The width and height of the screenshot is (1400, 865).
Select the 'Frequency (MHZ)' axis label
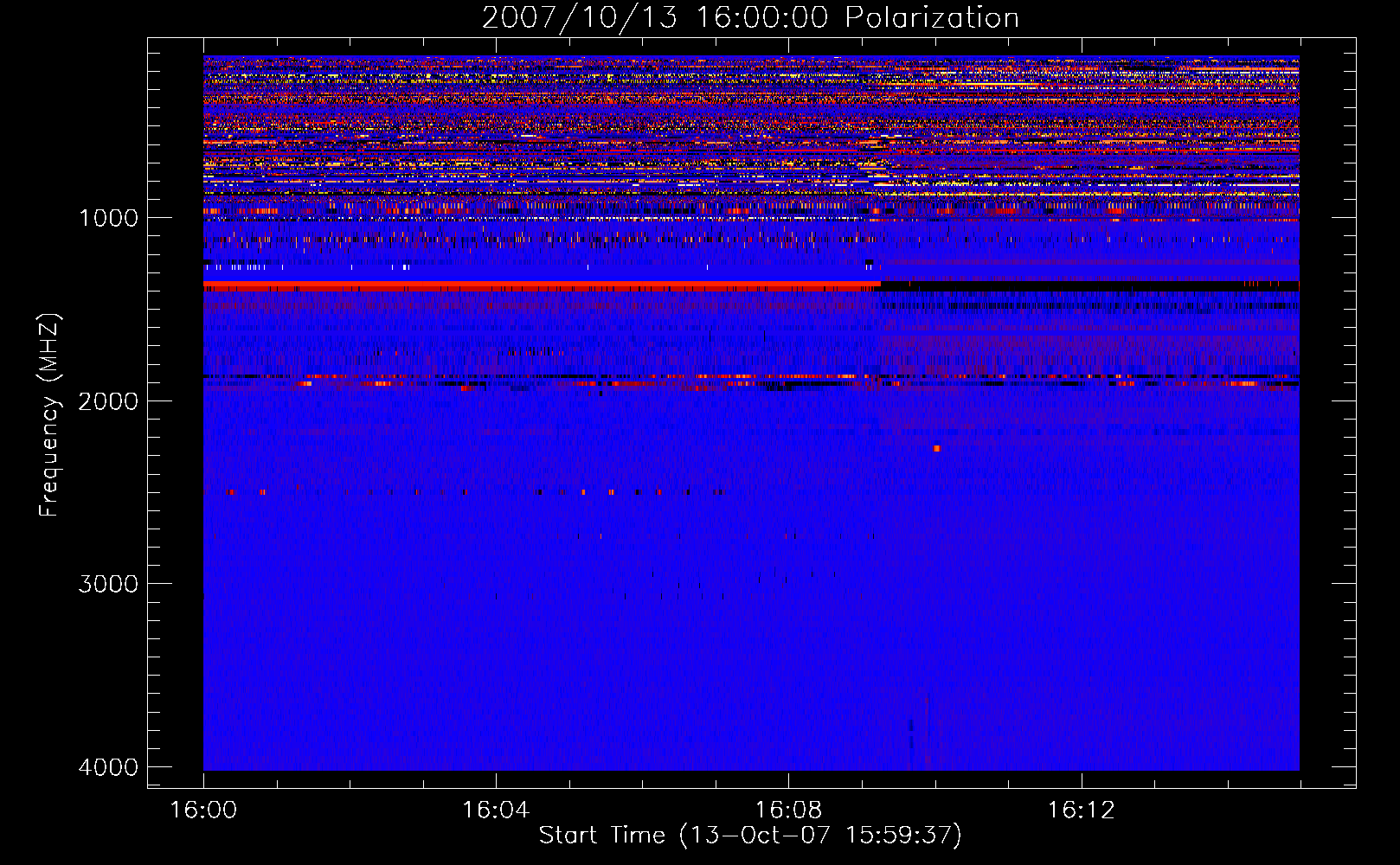pos(49,415)
